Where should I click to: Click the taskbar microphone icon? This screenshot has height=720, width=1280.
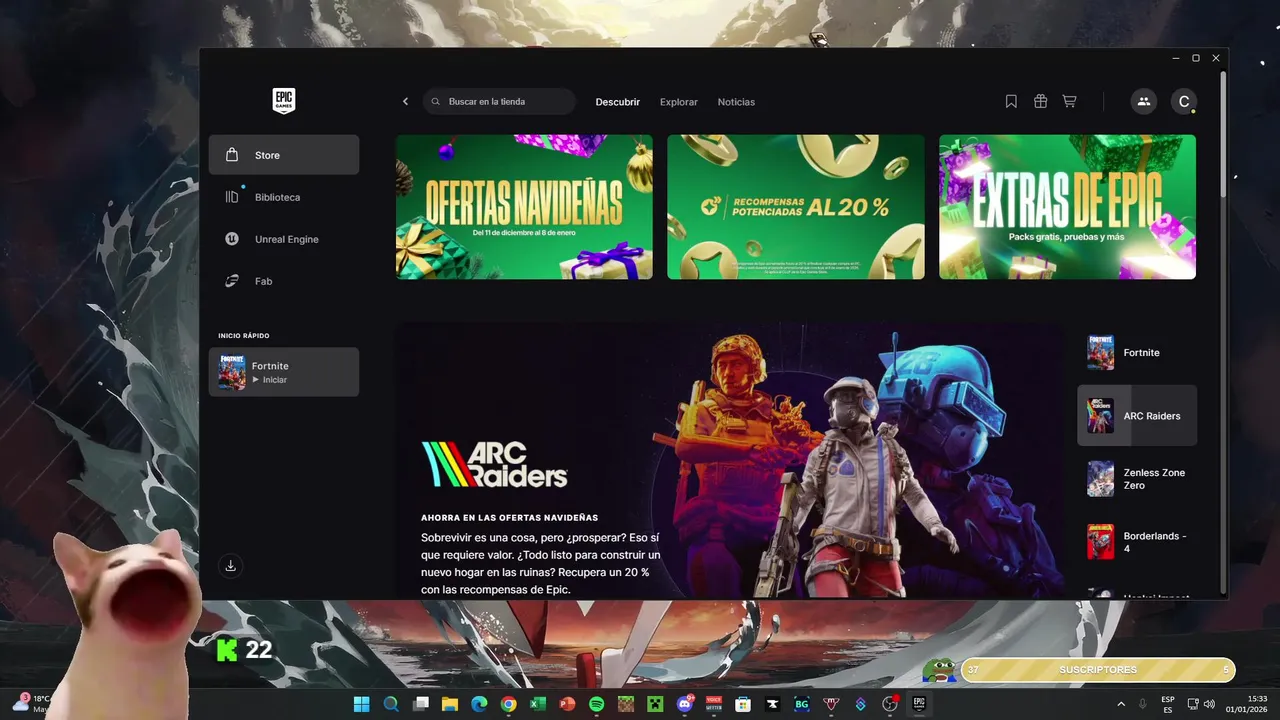(1143, 704)
